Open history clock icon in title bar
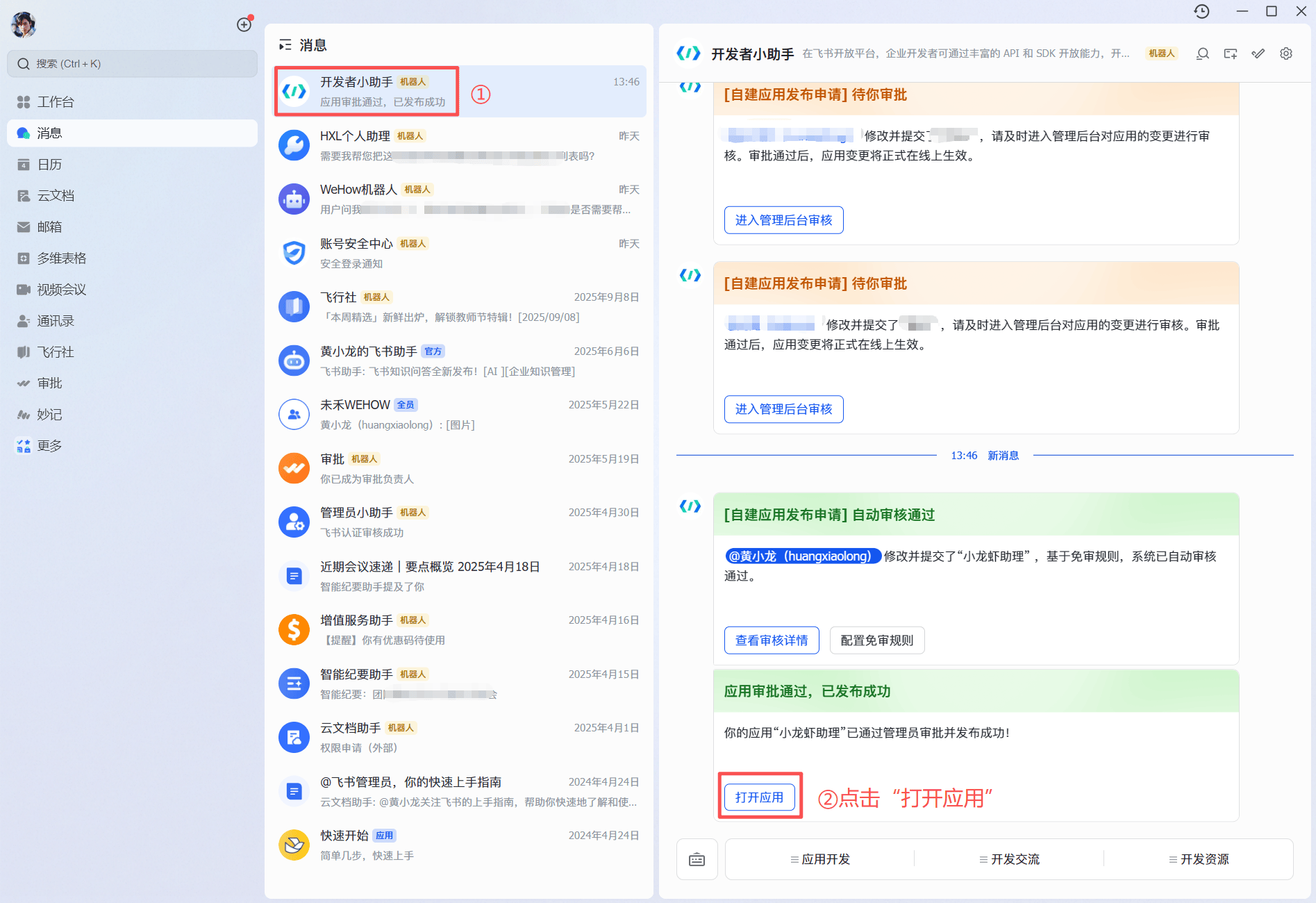Viewport: 1316px width, 903px height. click(1201, 12)
